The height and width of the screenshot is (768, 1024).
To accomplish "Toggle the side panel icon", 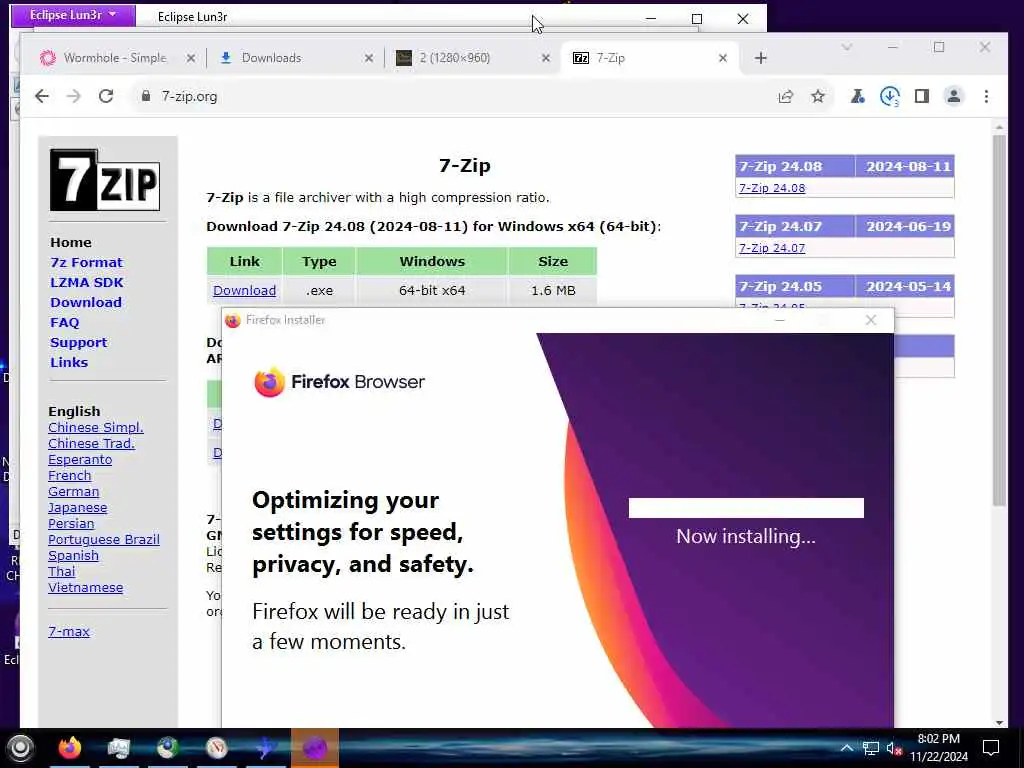I will click(921, 97).
